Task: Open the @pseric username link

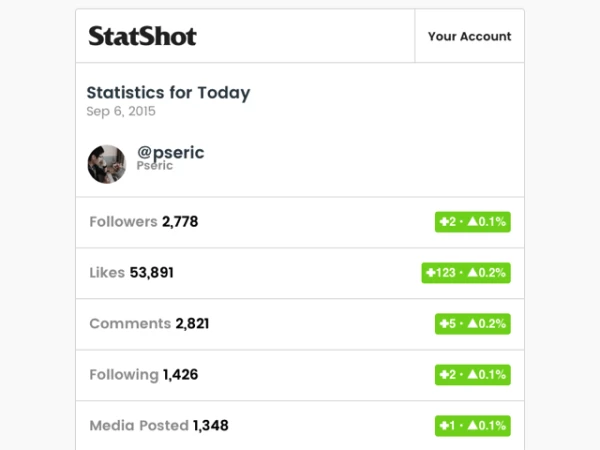Action: click(x=171, y=152)
